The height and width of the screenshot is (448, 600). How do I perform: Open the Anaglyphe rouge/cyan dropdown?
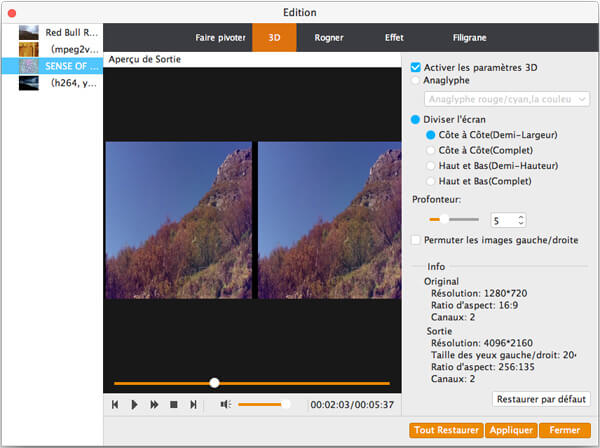[507, 99]
